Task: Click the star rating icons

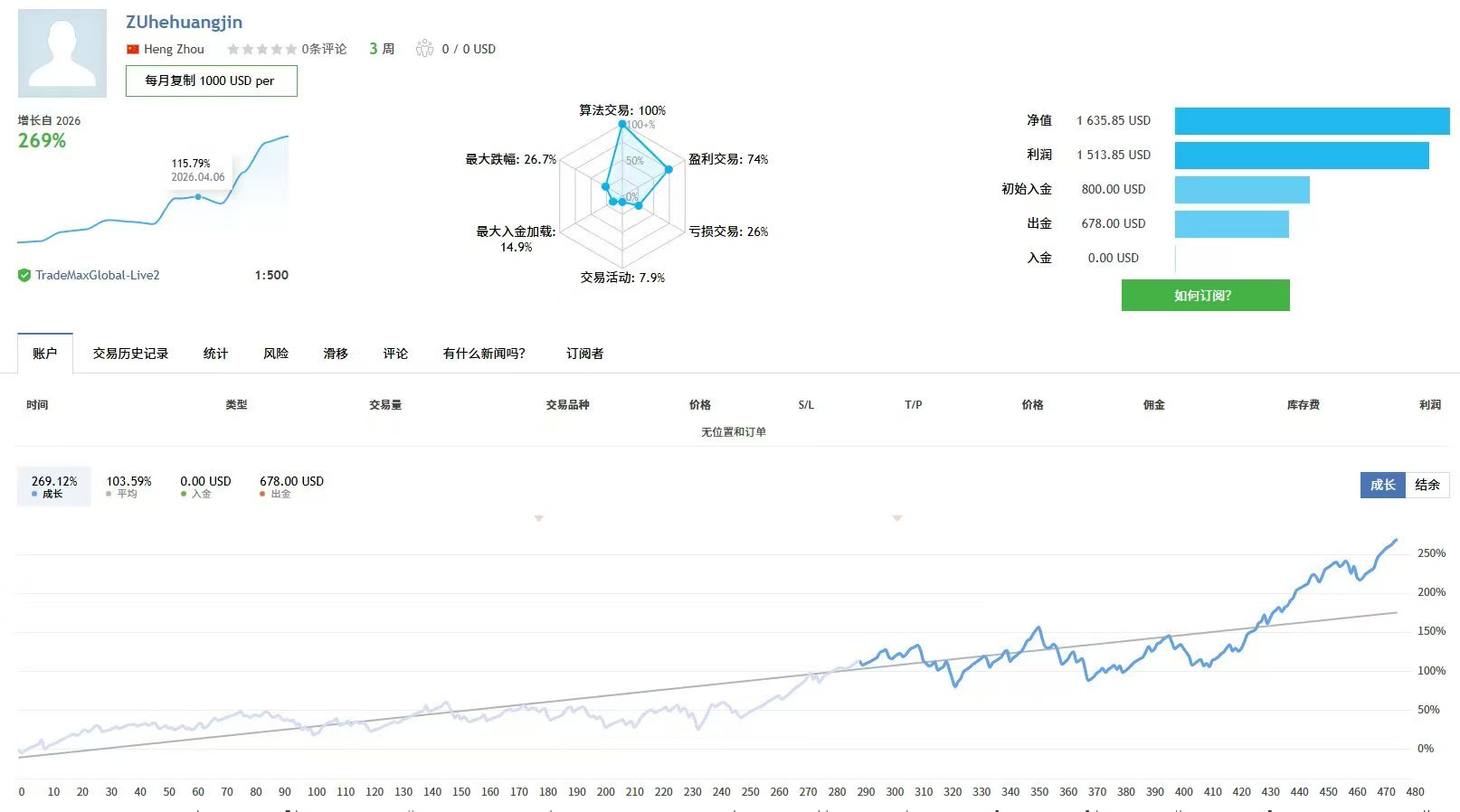Action: click(x=261, y=49)
